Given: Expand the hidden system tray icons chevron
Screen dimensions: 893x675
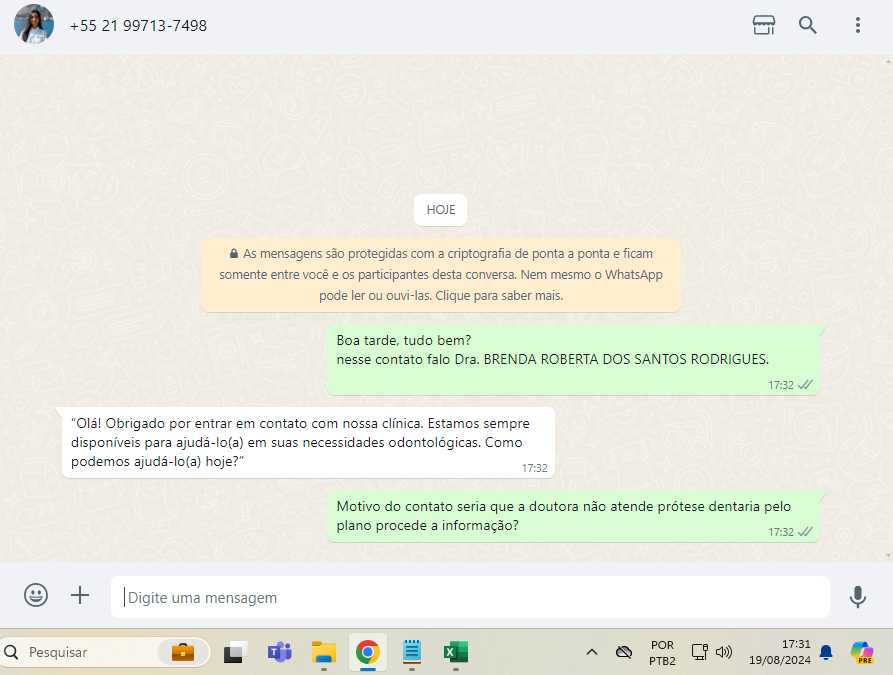Looking at the screenshot, I should pyautogui.click(x=591, y=653).
